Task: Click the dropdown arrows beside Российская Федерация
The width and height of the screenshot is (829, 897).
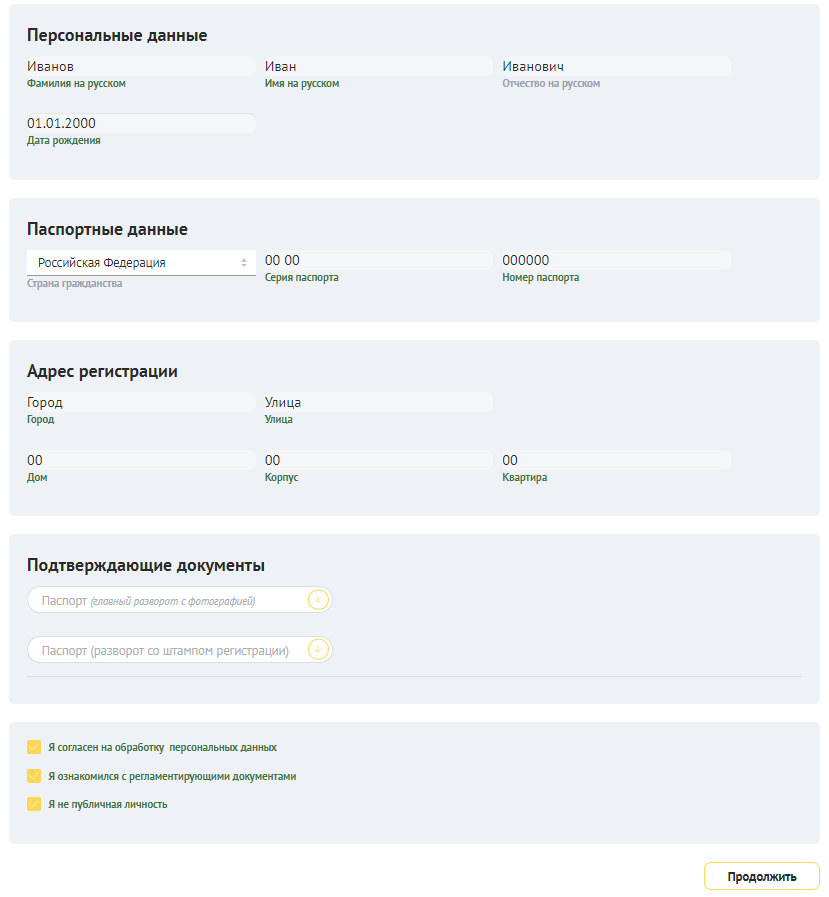Action: (x=244, y=263)
